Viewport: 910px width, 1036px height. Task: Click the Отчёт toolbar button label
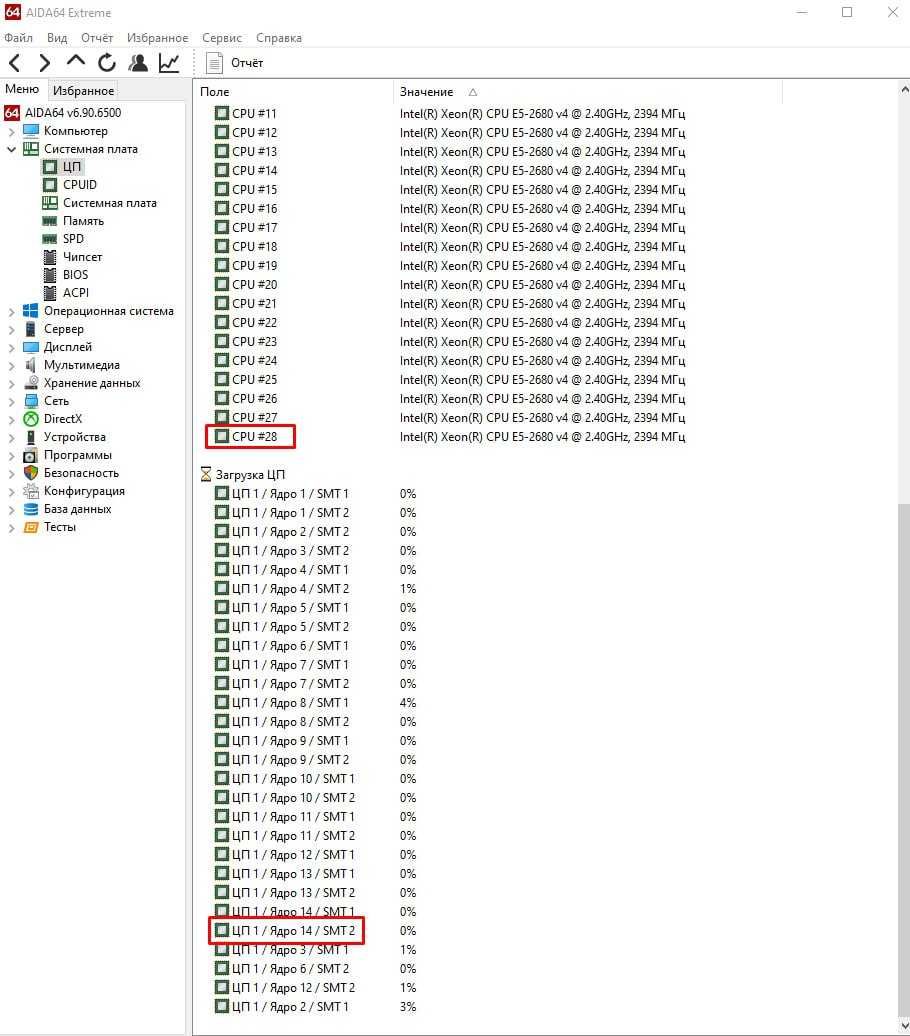click(247, 63)
